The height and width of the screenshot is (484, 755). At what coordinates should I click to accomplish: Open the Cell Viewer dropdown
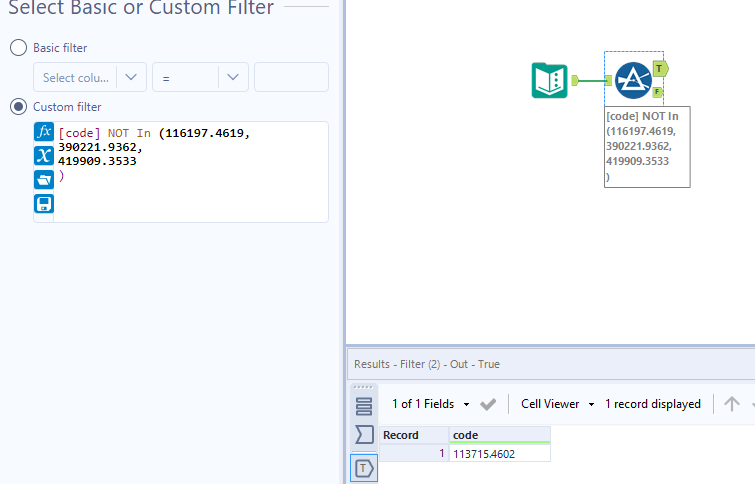558,404
